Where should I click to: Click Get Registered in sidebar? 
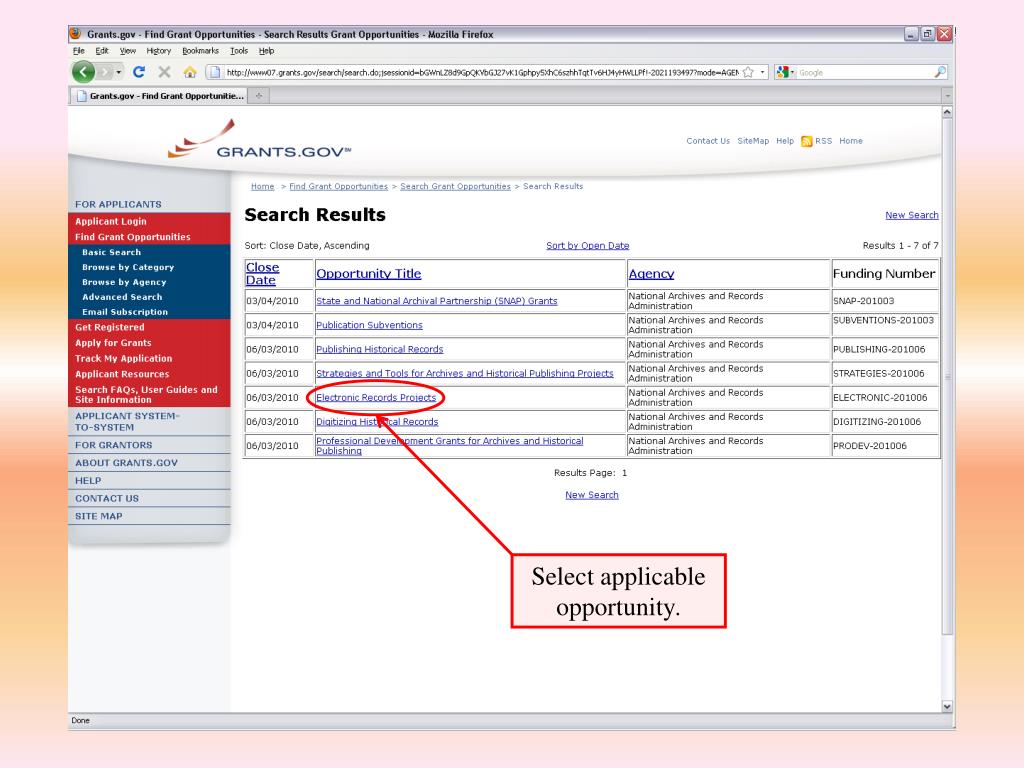tap(110, 327)
